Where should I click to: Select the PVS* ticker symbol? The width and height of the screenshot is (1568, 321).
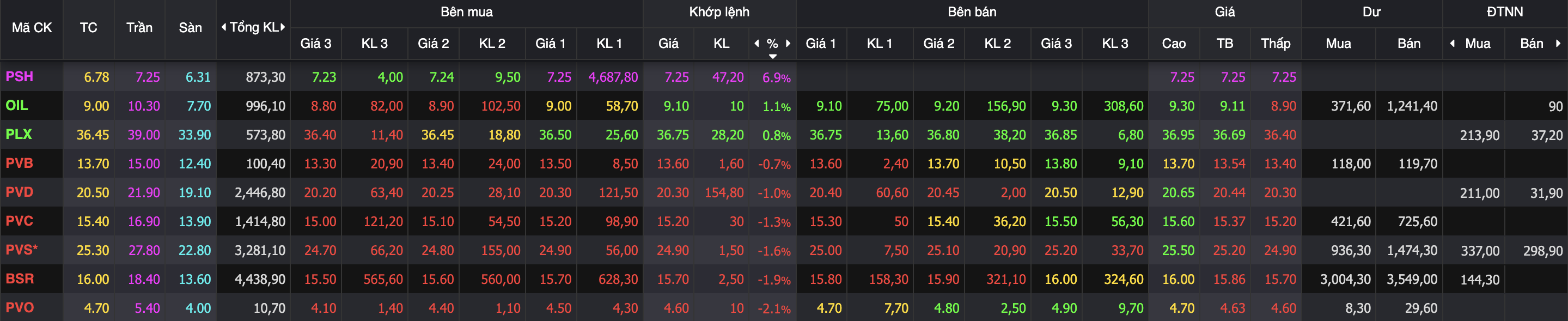pos(22,250)
